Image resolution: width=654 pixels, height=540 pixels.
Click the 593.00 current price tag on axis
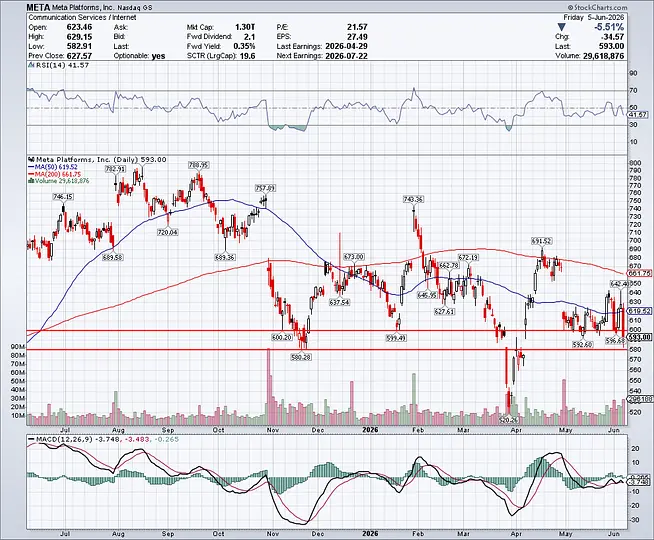(x=639, y=337)
